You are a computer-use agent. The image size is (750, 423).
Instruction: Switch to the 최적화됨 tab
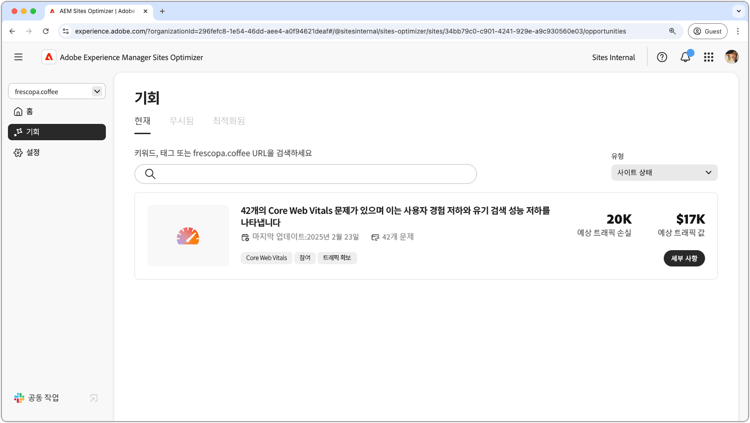tap(229, 121)
